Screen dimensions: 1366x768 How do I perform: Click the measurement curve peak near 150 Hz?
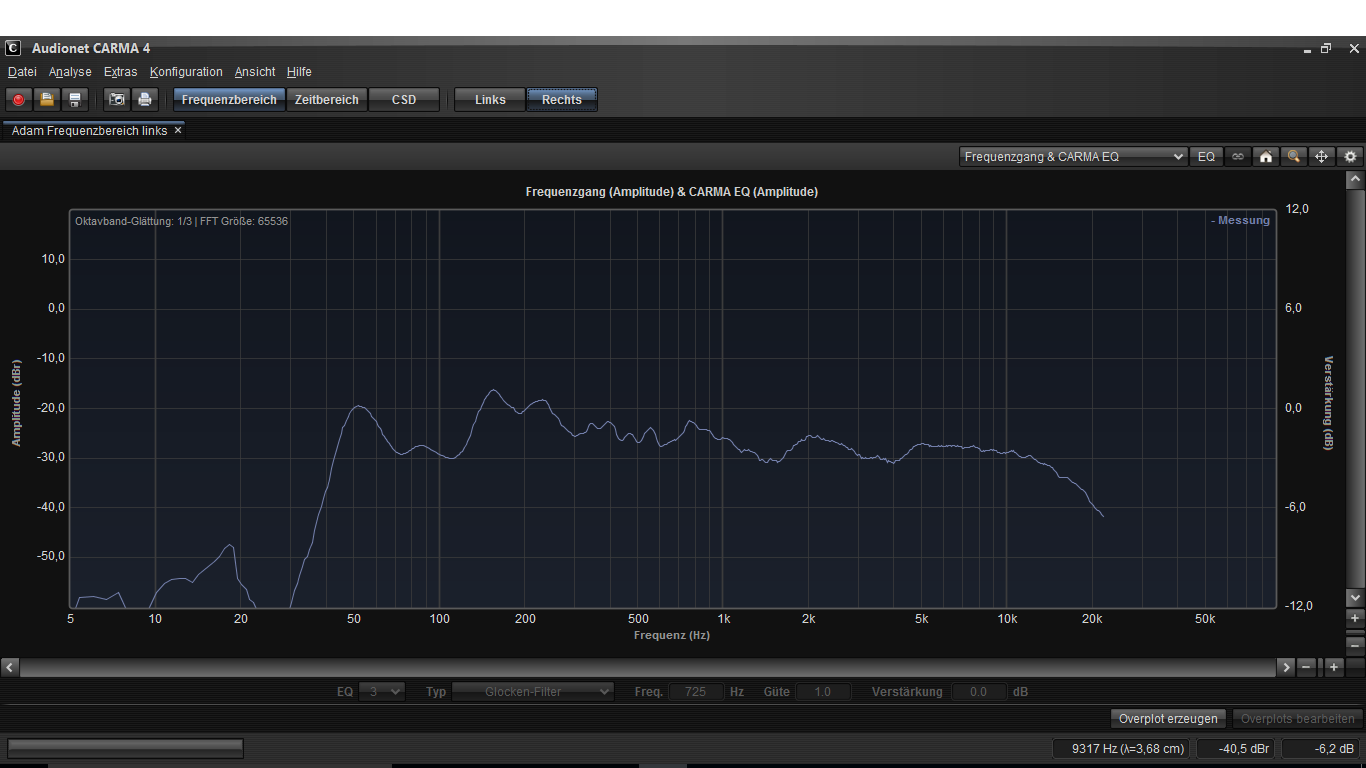(493, 391)
